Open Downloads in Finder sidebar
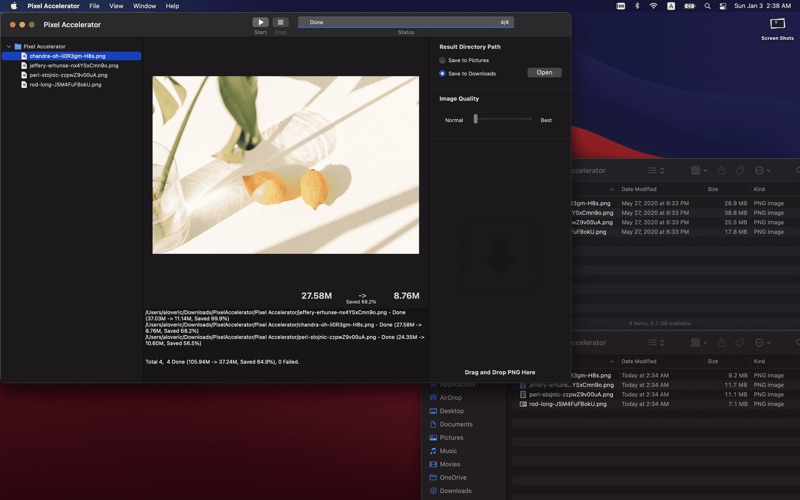This screenshot has width=800, height=500. pyautogui.click(x=455, y=491)
